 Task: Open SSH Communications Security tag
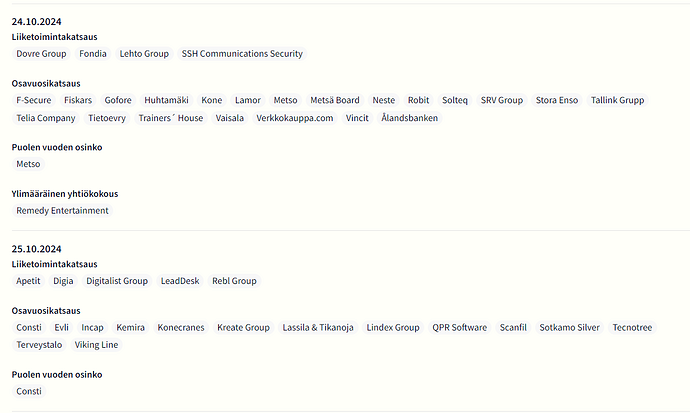pyautogui.click(x=242, y=54)
